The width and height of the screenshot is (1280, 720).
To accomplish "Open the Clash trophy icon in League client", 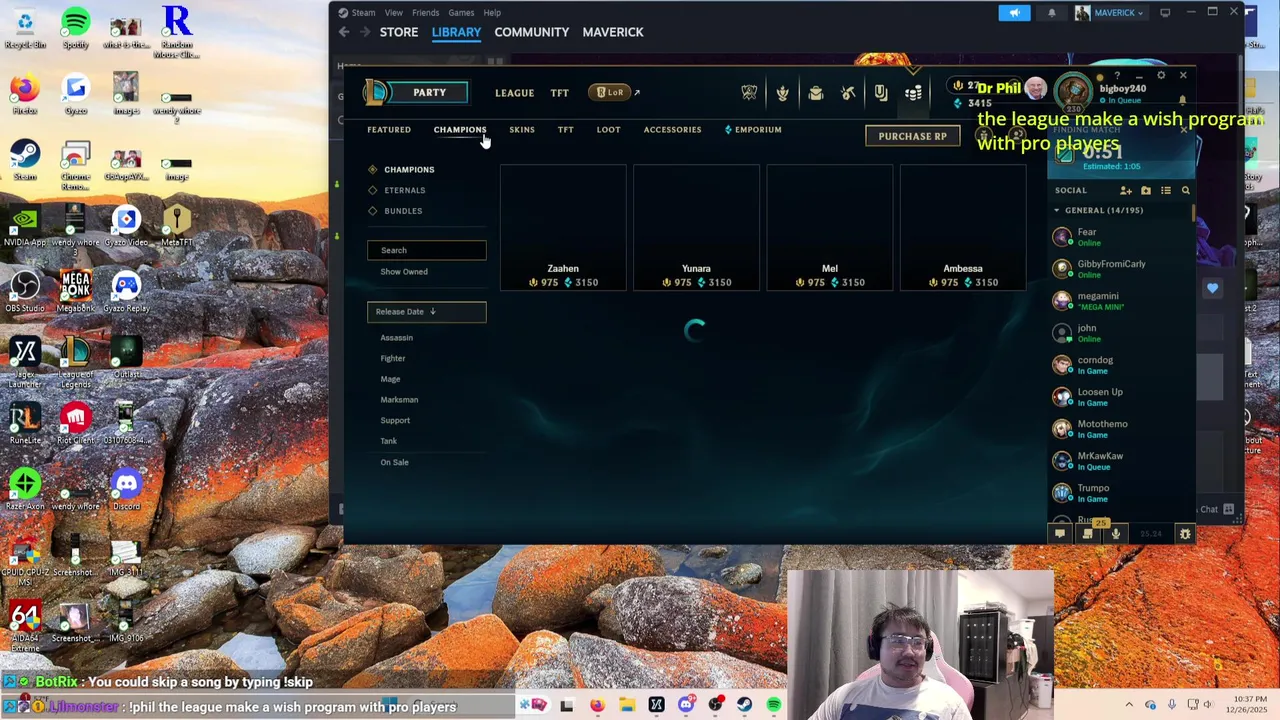I will 749,93.
